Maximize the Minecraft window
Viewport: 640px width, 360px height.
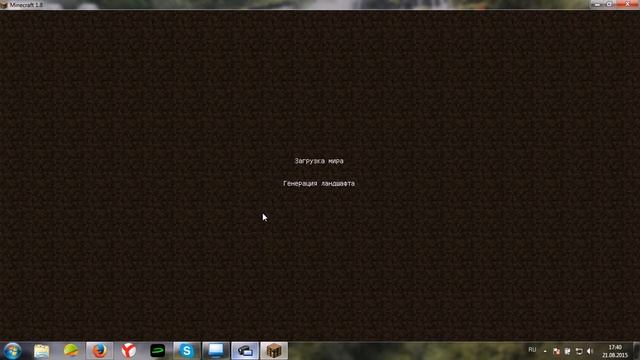[x=609, y=4]
